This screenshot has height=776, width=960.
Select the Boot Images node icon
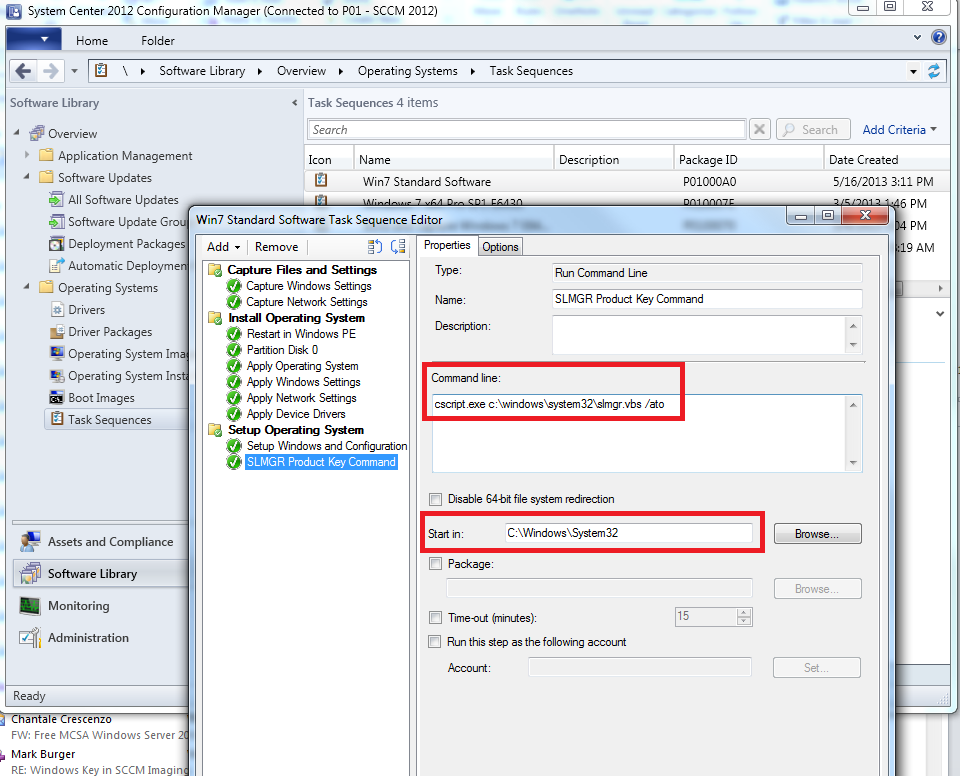pos(58,397)
